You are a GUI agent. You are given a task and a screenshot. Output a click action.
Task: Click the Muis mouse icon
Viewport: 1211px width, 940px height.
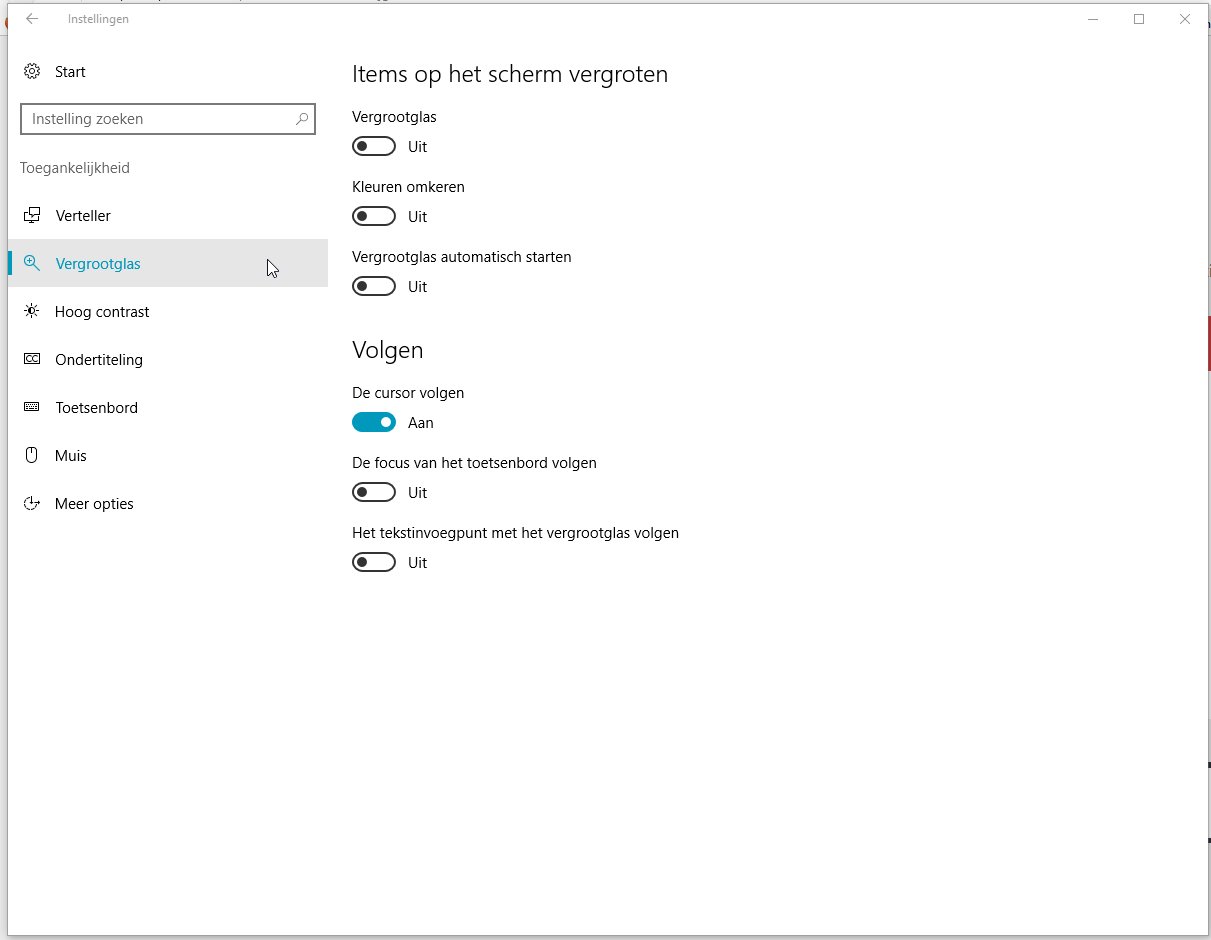pyautogui.click(x=32, y=456)
